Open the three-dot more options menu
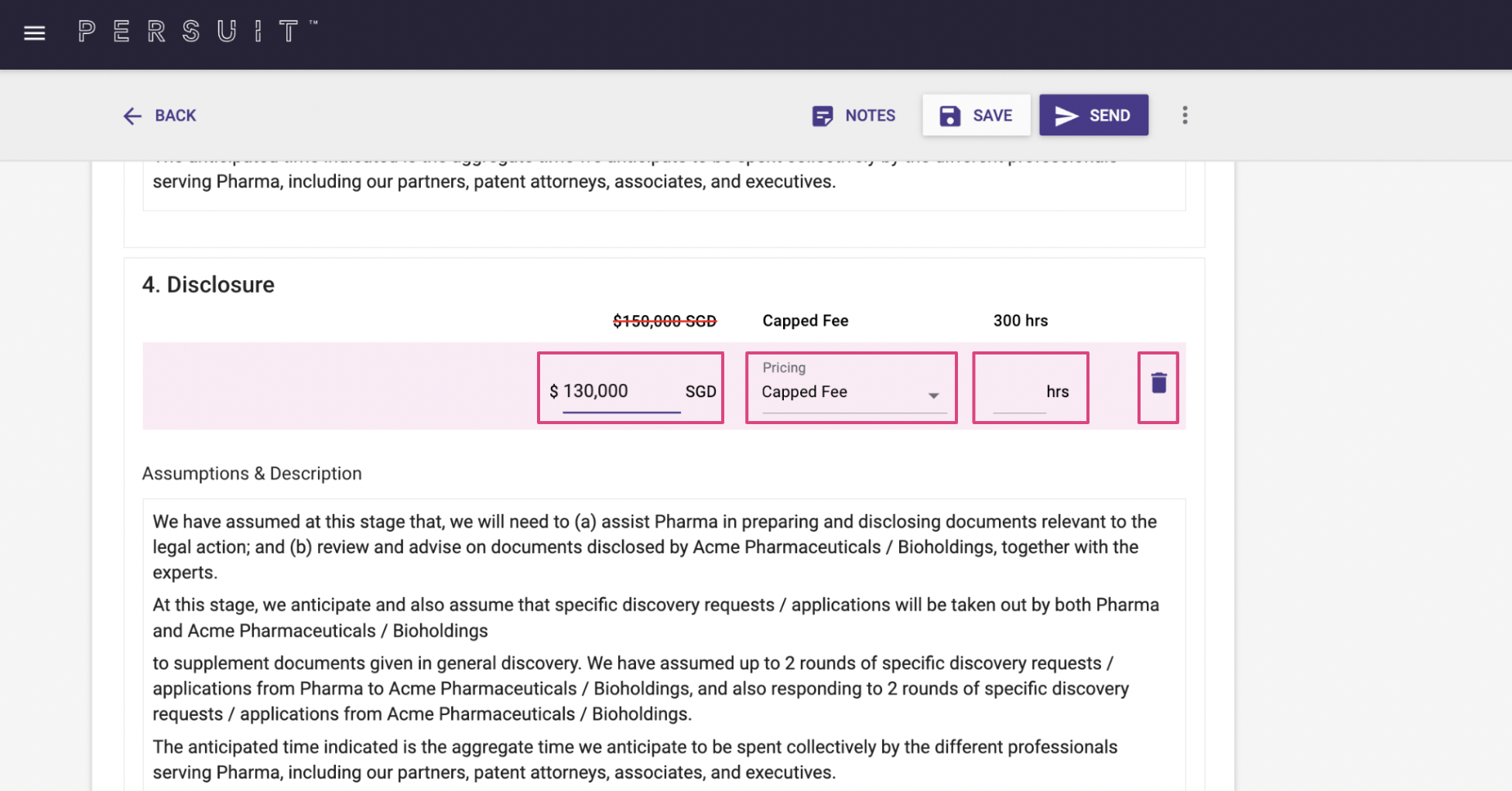The height and width of the screenshot is (791, 1512). click(x=1185, y=115)
